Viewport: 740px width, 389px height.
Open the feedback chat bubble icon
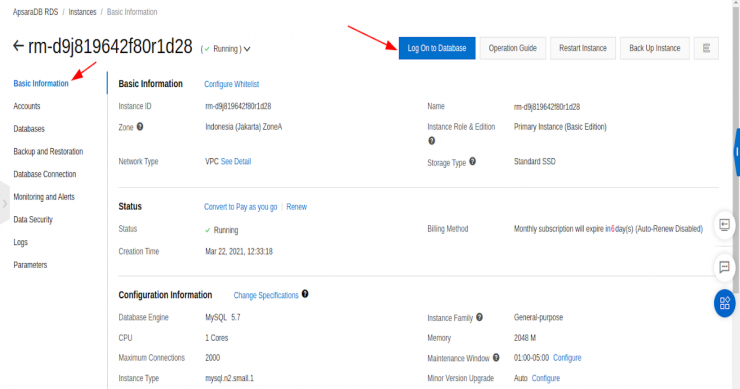coord(724,267)
